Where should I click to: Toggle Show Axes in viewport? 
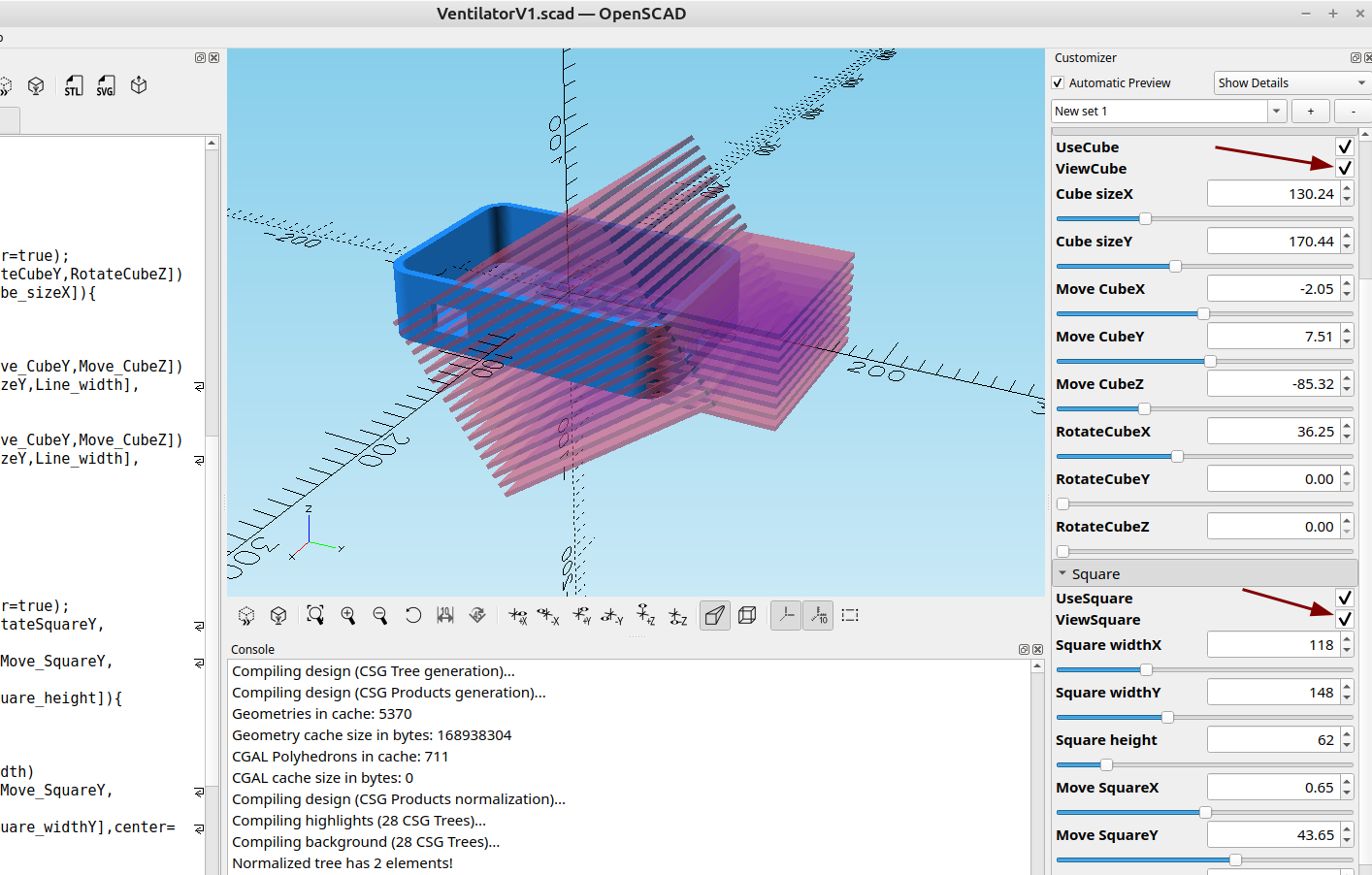click(x=786, y=615)
